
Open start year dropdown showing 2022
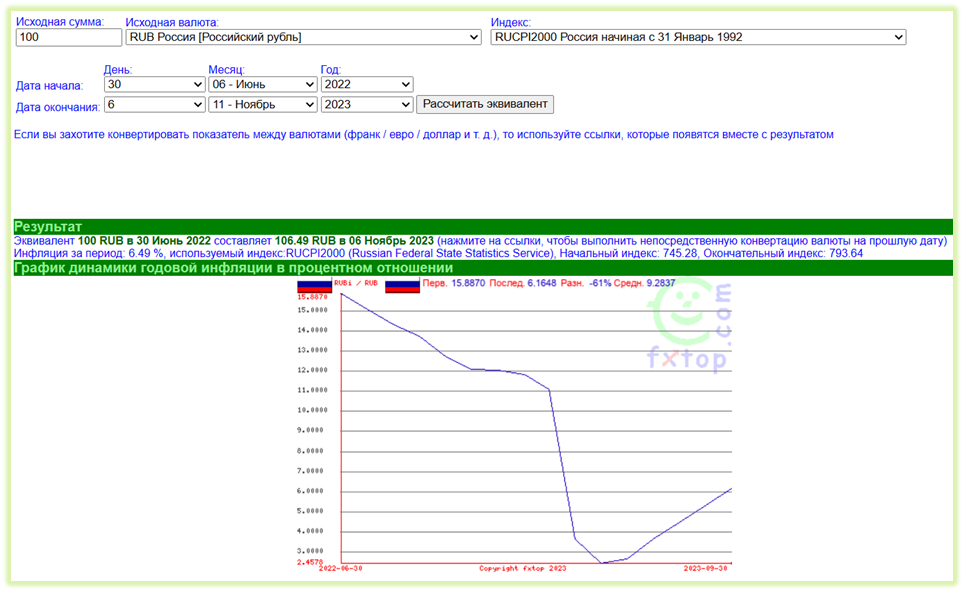(366, 84)
